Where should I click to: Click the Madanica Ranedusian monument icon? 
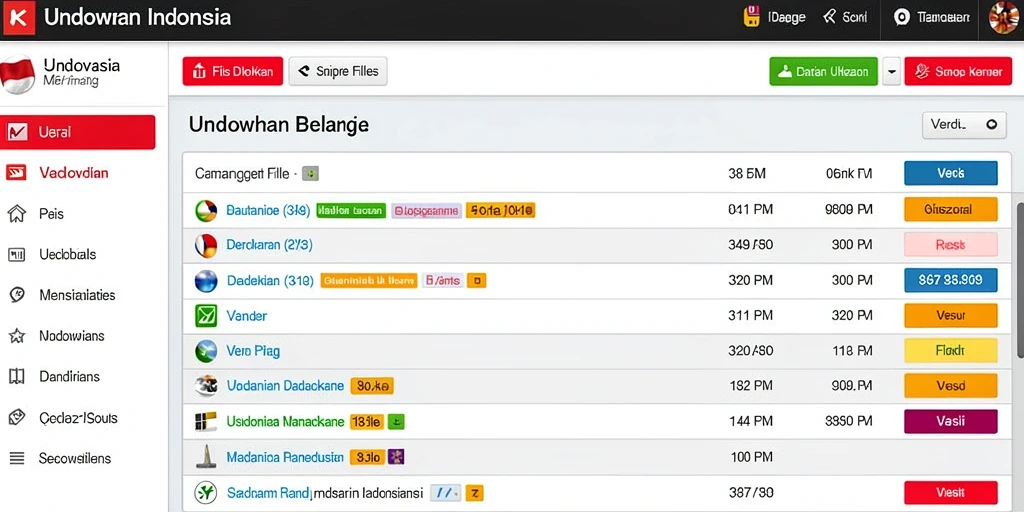(x=206, y=456)
